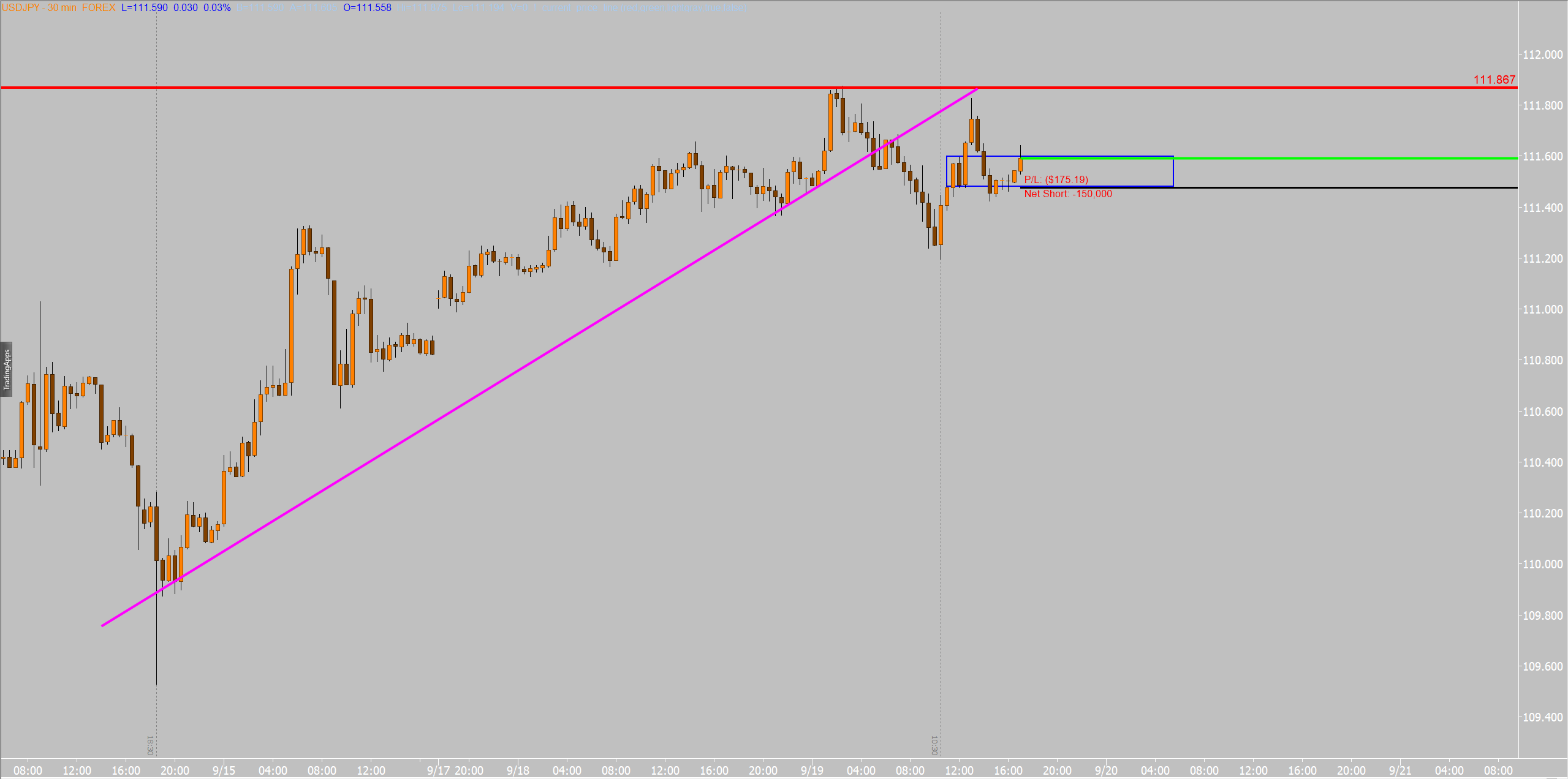Click the 110.000 price axis label
The image size is (1568, 779).
coord(1542,564)
